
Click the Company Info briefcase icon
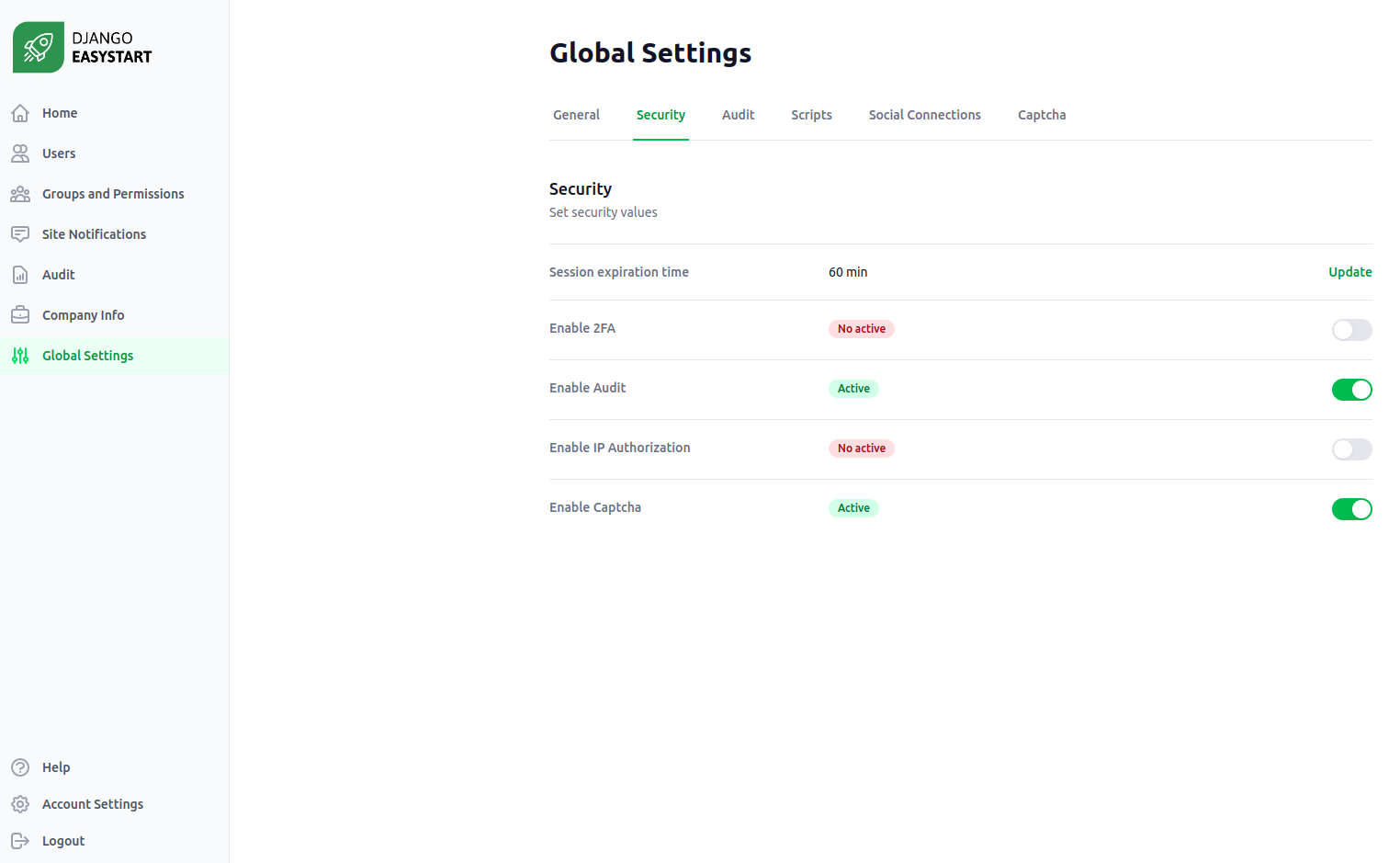coord(20,315)
